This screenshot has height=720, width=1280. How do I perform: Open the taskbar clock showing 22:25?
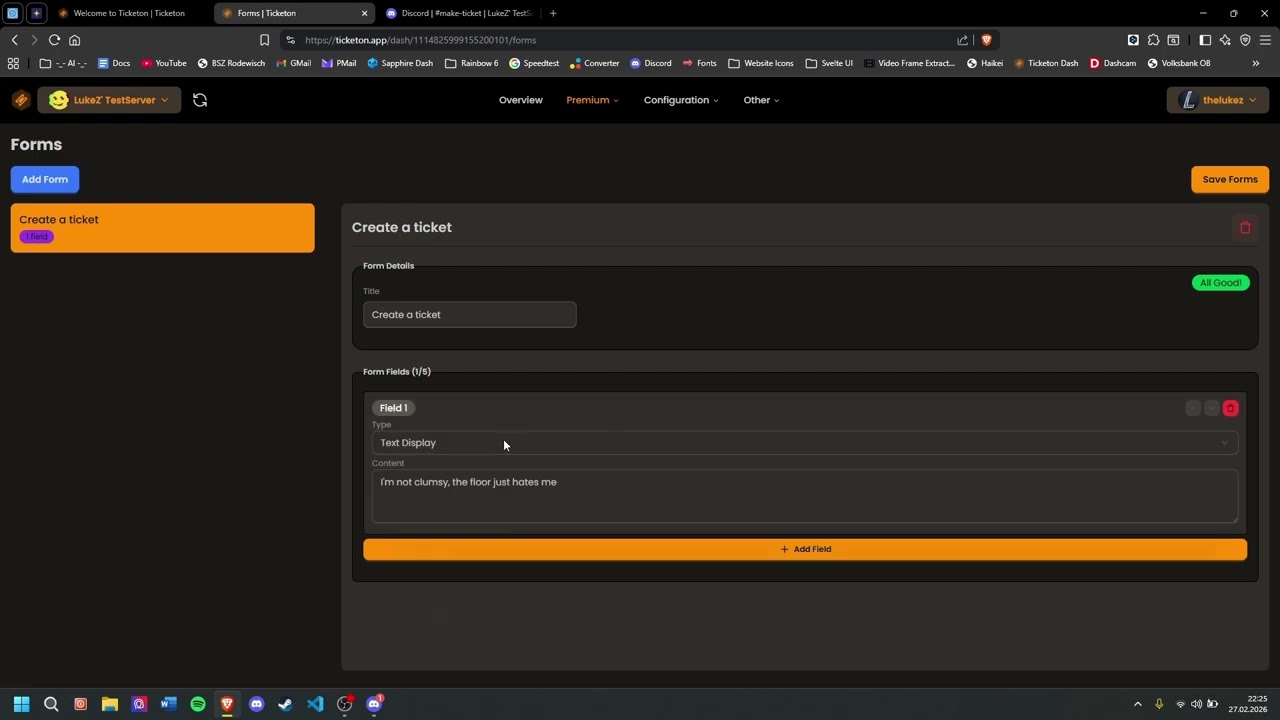pyautogui.click(x=1248, y=704)
